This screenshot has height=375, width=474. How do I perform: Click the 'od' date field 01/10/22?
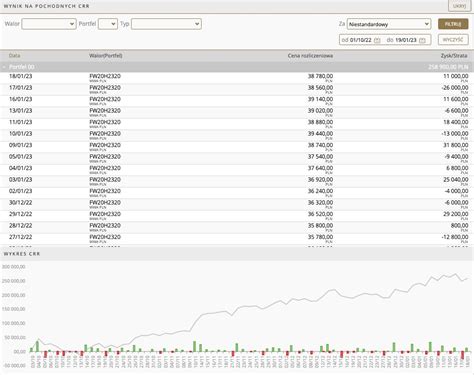coord(361,40)
